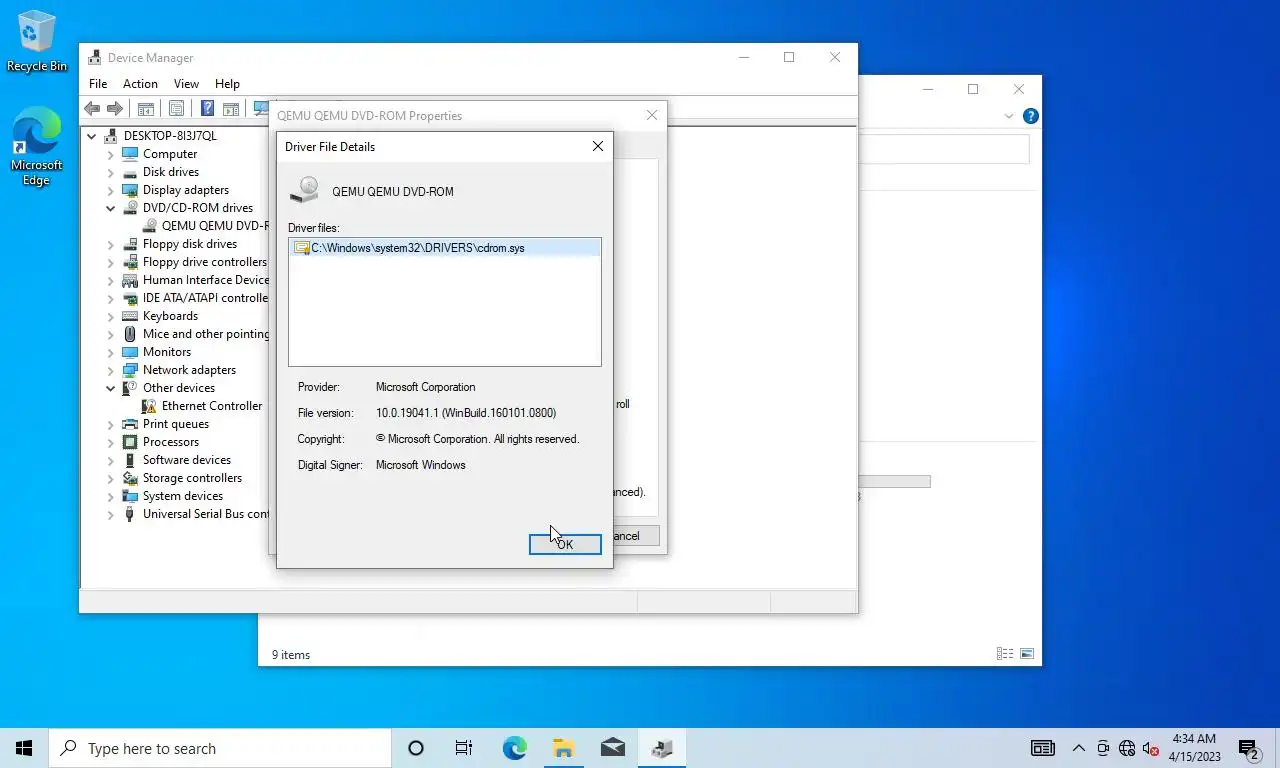
Task: Select Software devices tree item
Action: tap(187, 460)
